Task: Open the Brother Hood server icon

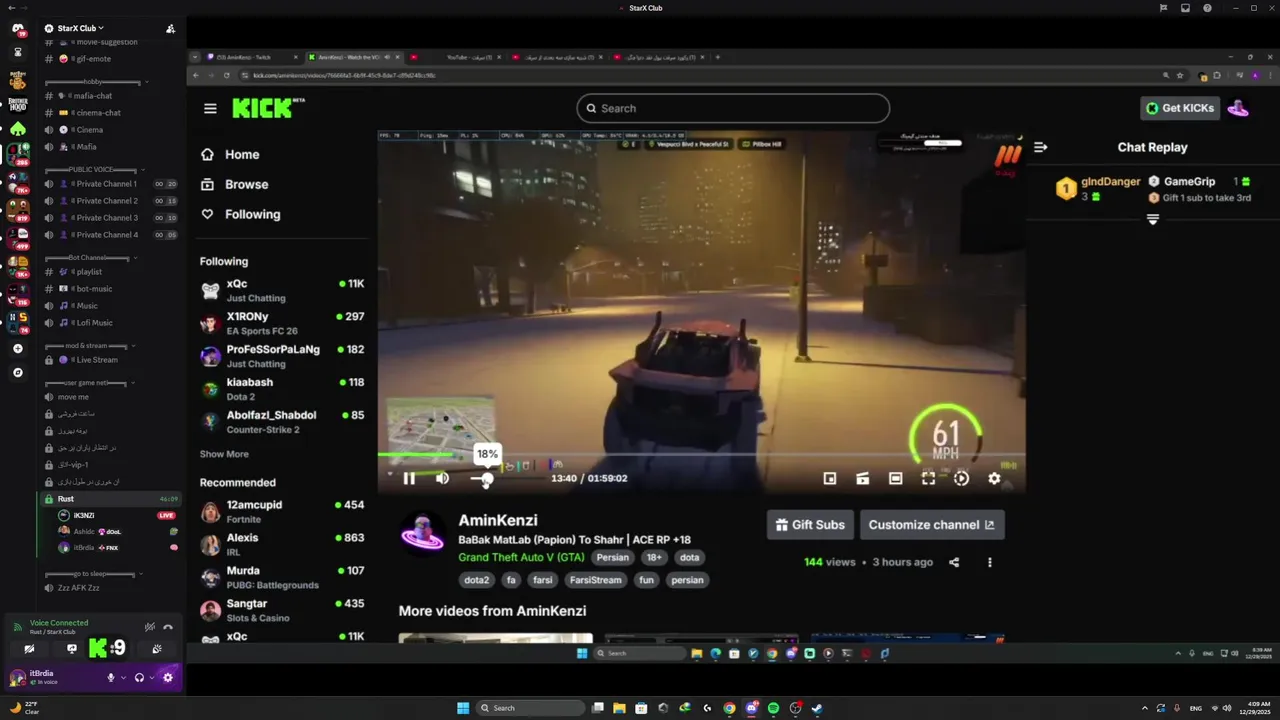Action: 17,103
